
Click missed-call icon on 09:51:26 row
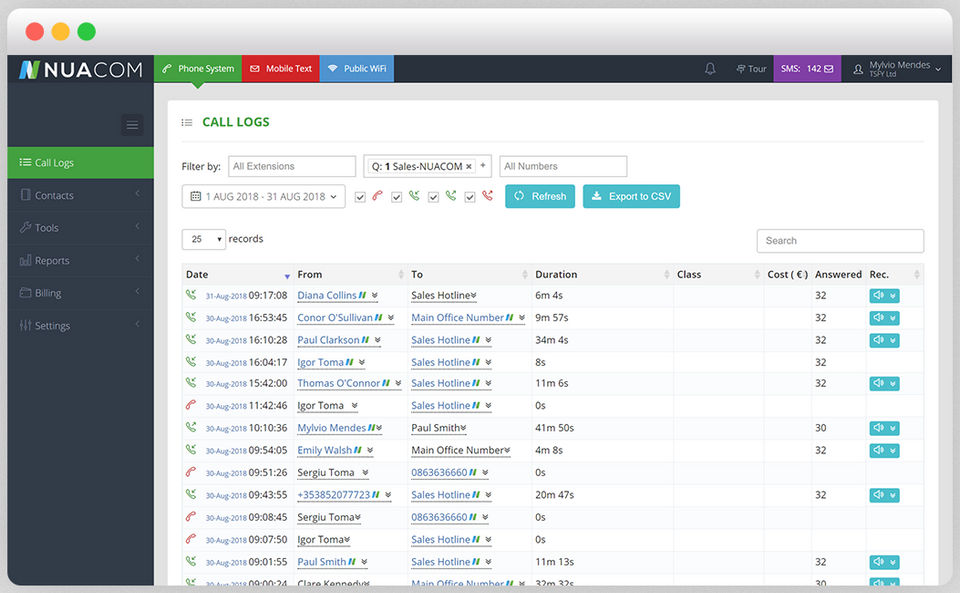click(x=191, y=472)
